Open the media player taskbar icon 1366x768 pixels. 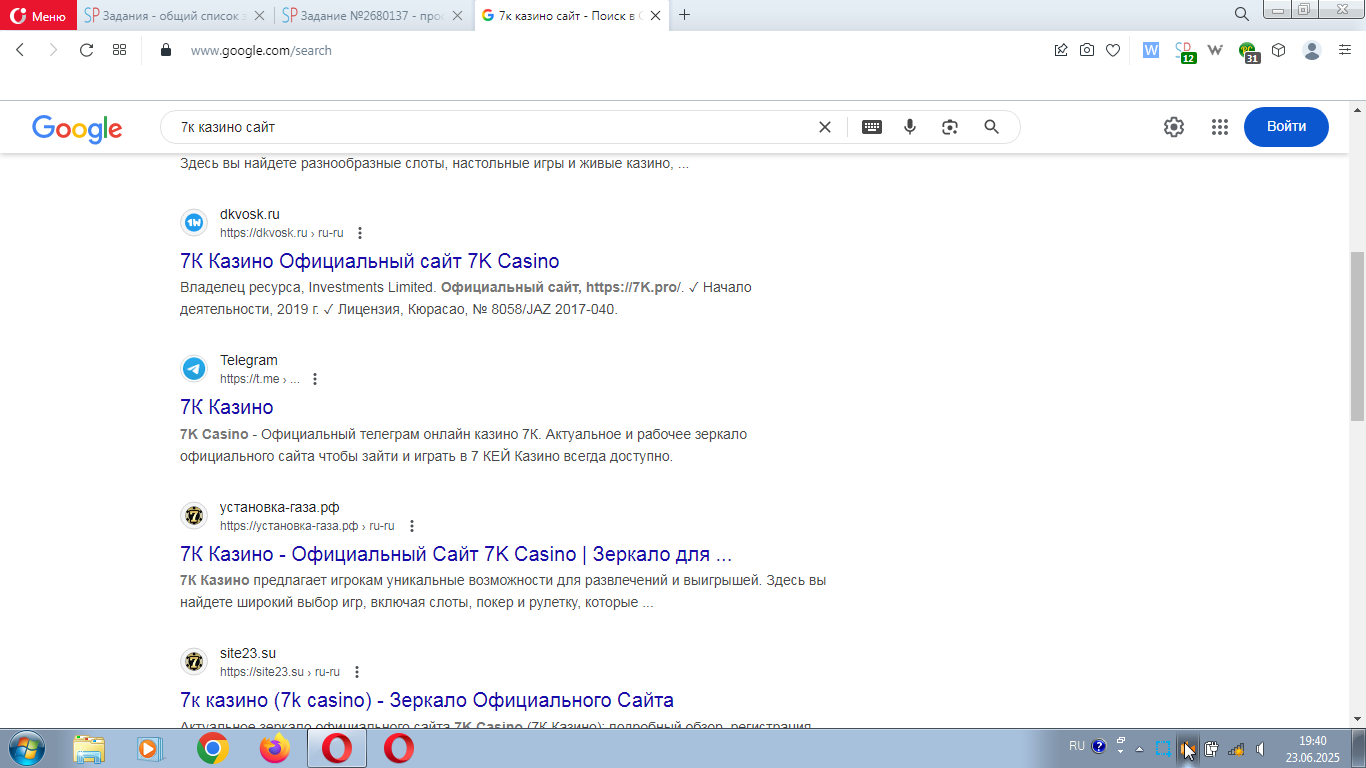pyautogui.click(x=149, y=748)
